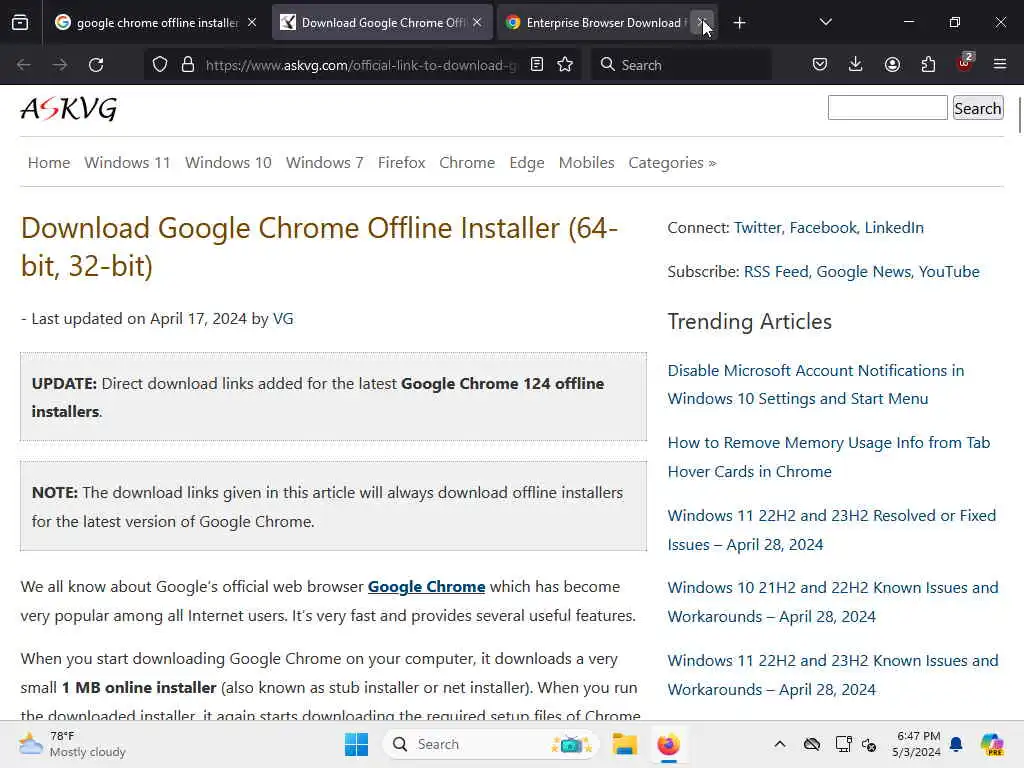Open YouTube subscribe link

pyautogui.click(x=949, y=272)
